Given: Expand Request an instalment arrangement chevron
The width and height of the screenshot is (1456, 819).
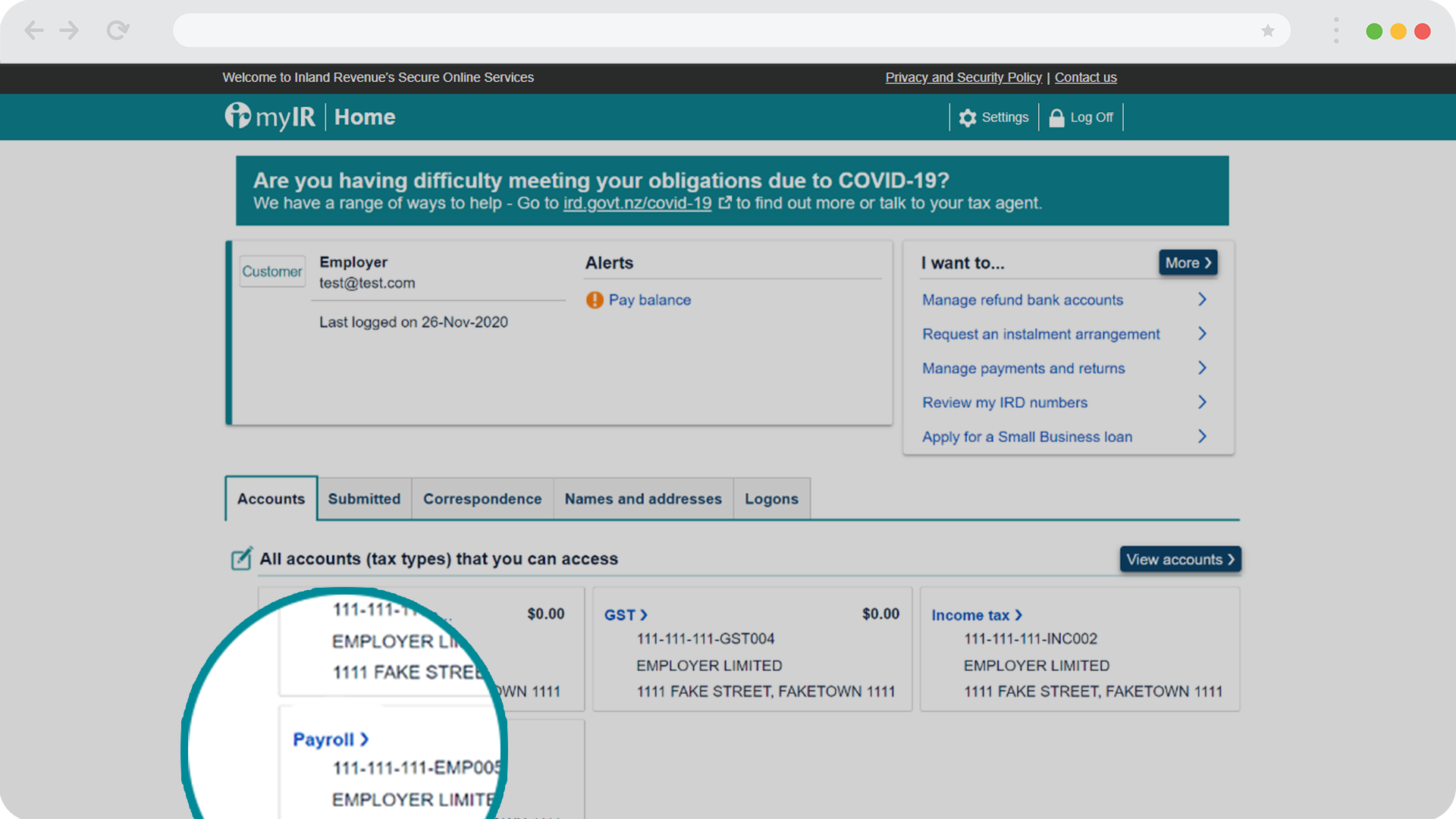Looking at the screenshot, I should point(1202,334).
